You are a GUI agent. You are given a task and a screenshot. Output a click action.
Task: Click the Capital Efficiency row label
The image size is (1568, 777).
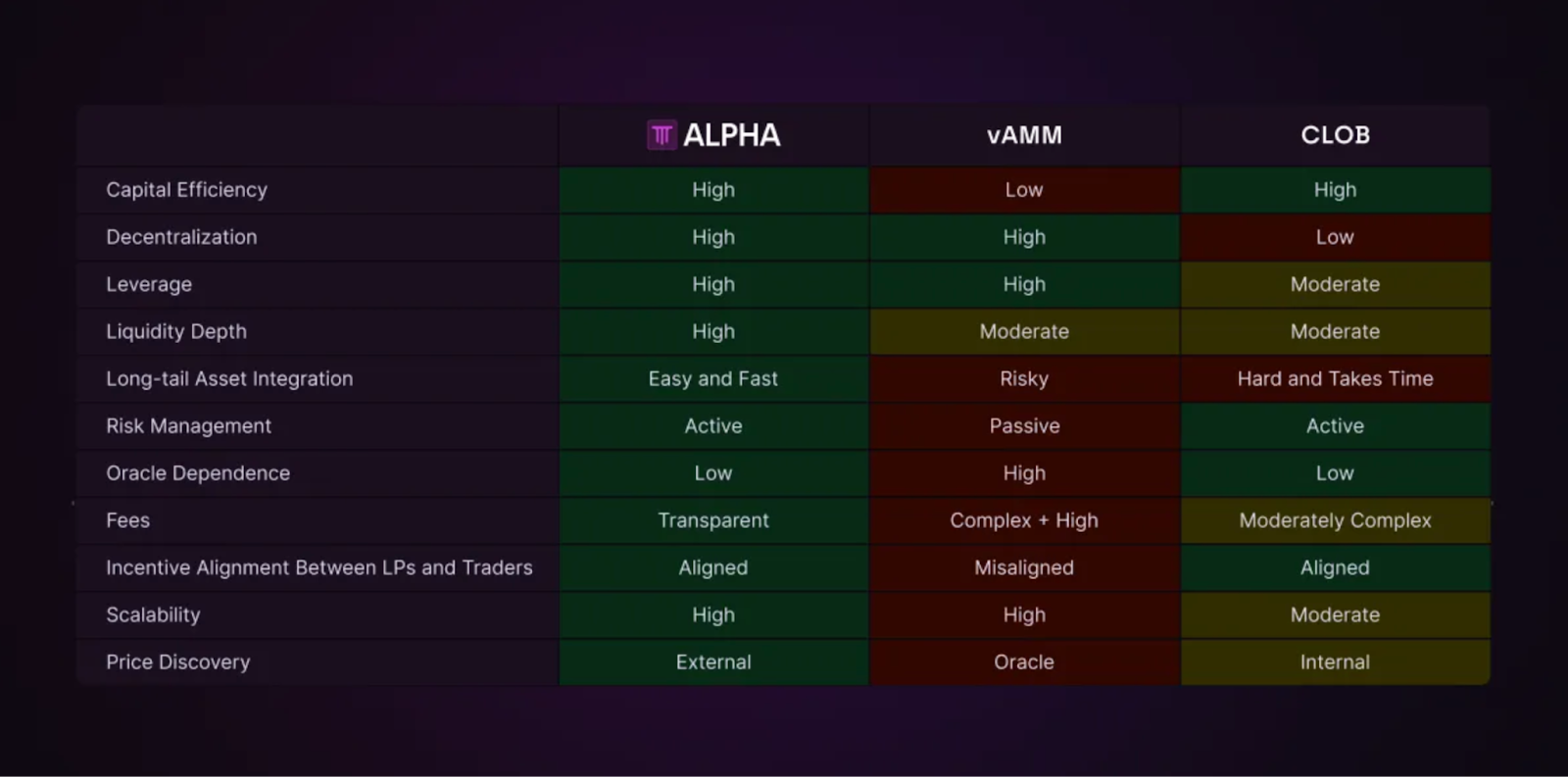click(x=186, y=190)
